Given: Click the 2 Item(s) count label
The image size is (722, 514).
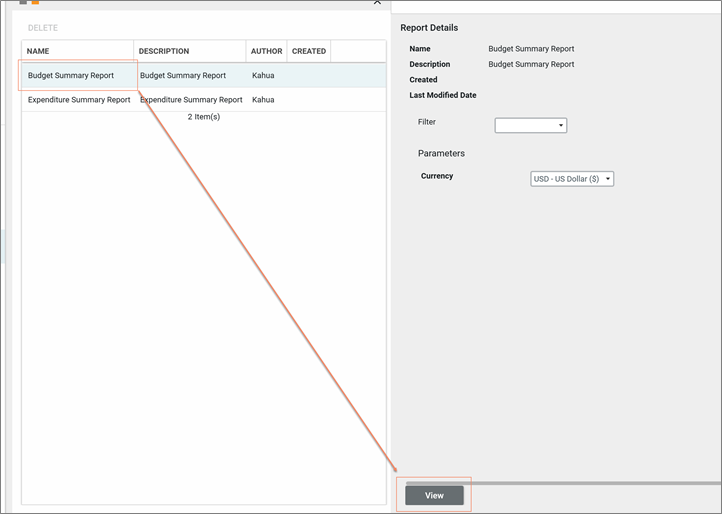Looking at the screenshot, I should [204, 117].
